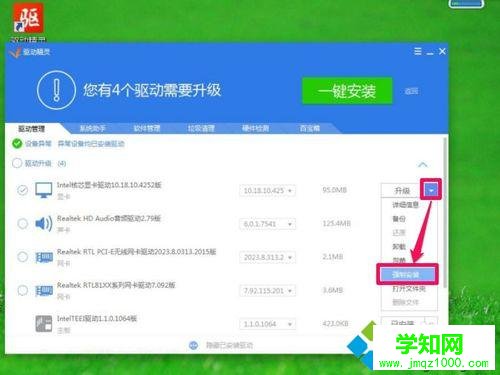Toggle the checkbox for the Intel graphics driver
Screen dimensions: 500x375
click(x=22, y=190)
